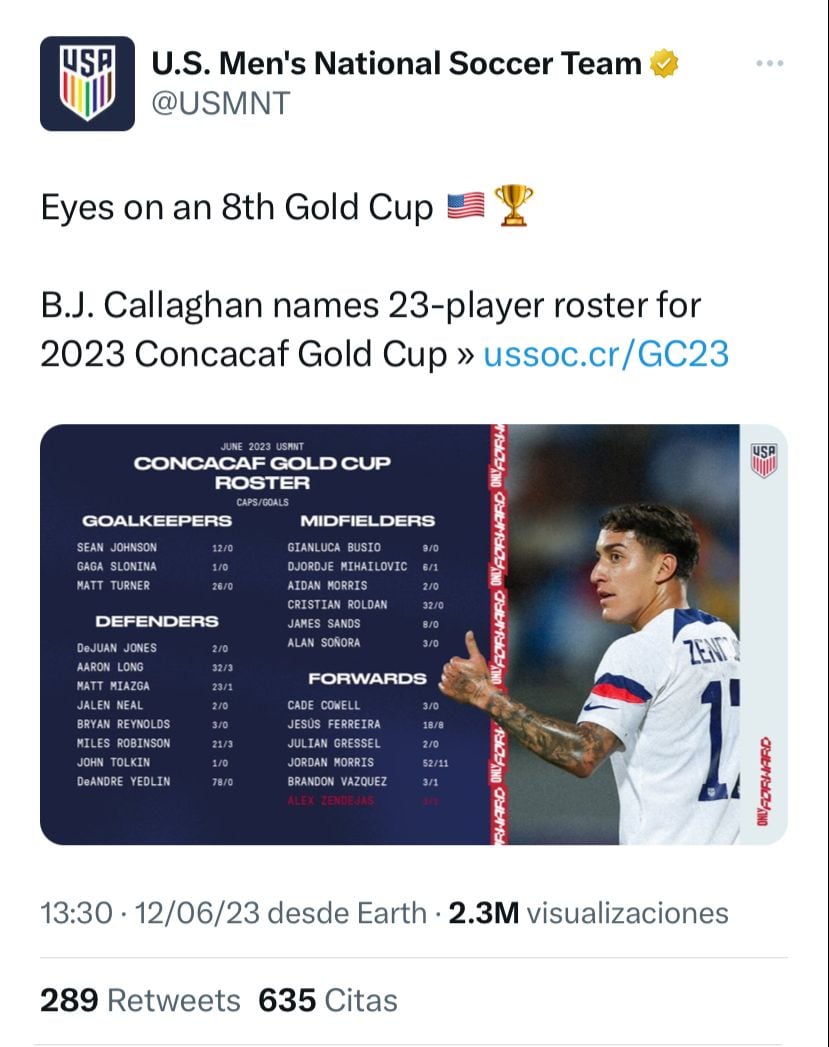Screen dimensions: 829x1047
Task: Open the U.S. Men's National Soccer Team profile name
Action: coord(395,62)
